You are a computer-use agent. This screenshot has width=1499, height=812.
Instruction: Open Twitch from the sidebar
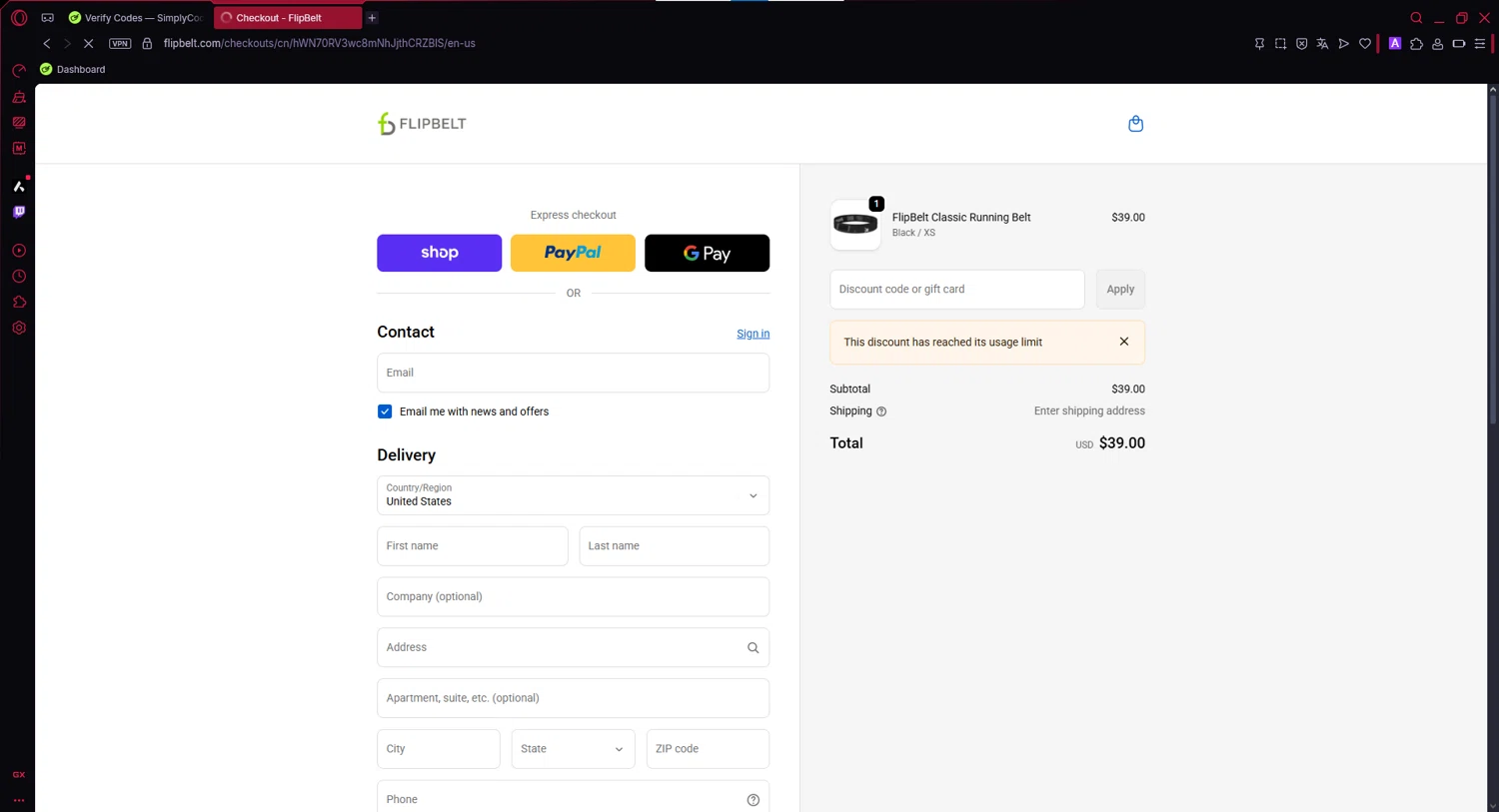[x=19, y=212]
